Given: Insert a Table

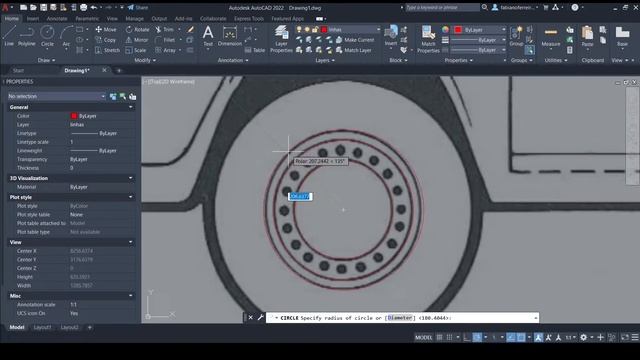Looking at the screenshot, I should [255, 50].
